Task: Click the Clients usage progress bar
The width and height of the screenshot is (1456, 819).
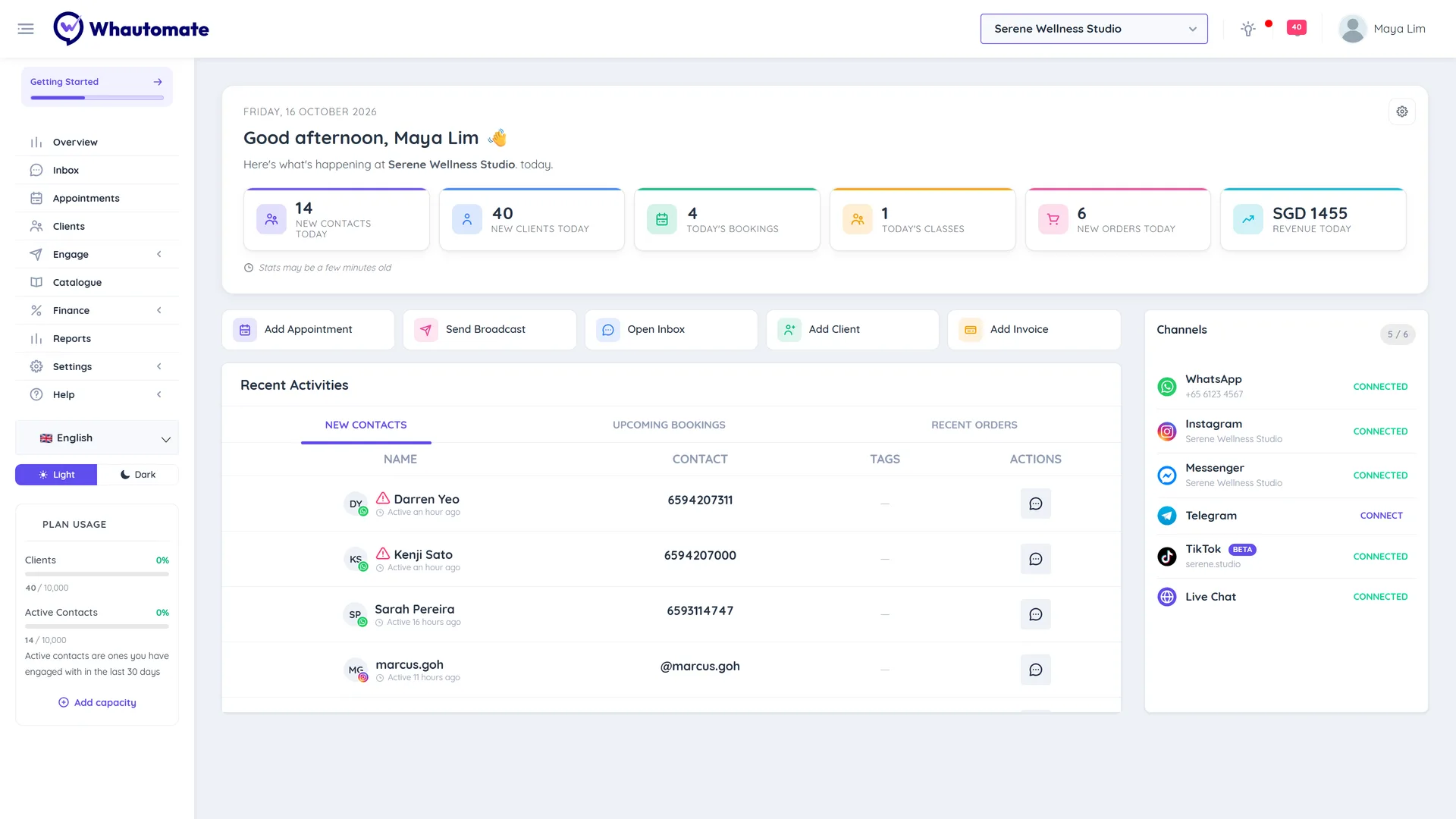Action: click(97, 574)
